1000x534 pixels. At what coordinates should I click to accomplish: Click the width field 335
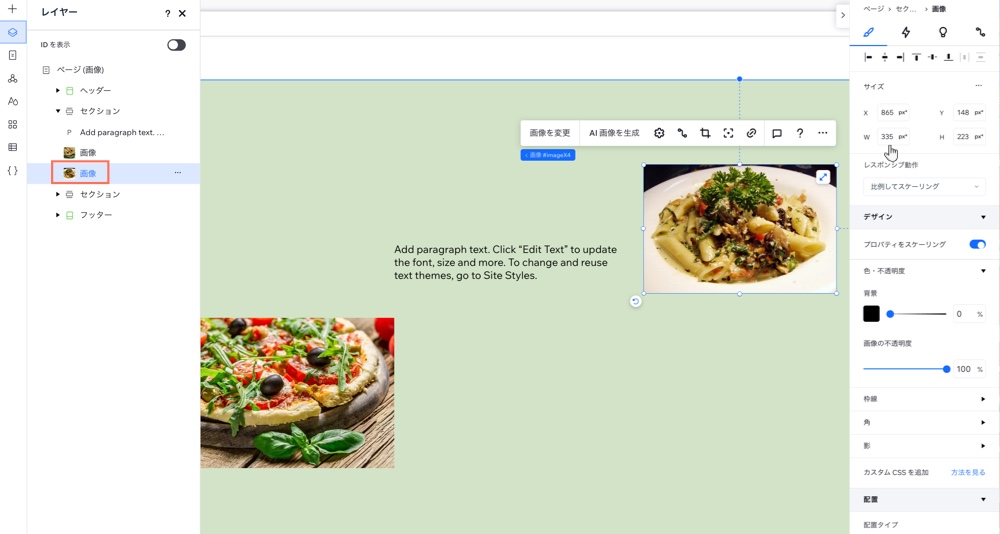tap(893, 137)
